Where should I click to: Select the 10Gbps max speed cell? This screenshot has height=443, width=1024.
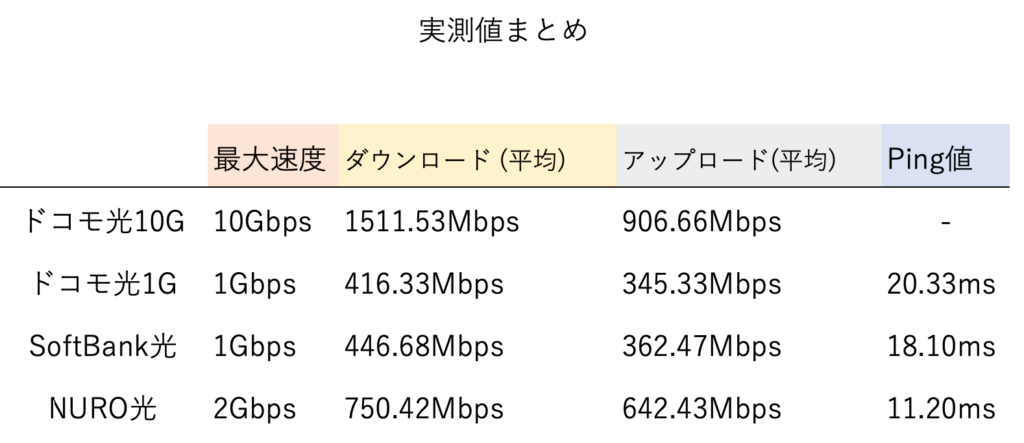pyautogui.click(x=263, y=222)
